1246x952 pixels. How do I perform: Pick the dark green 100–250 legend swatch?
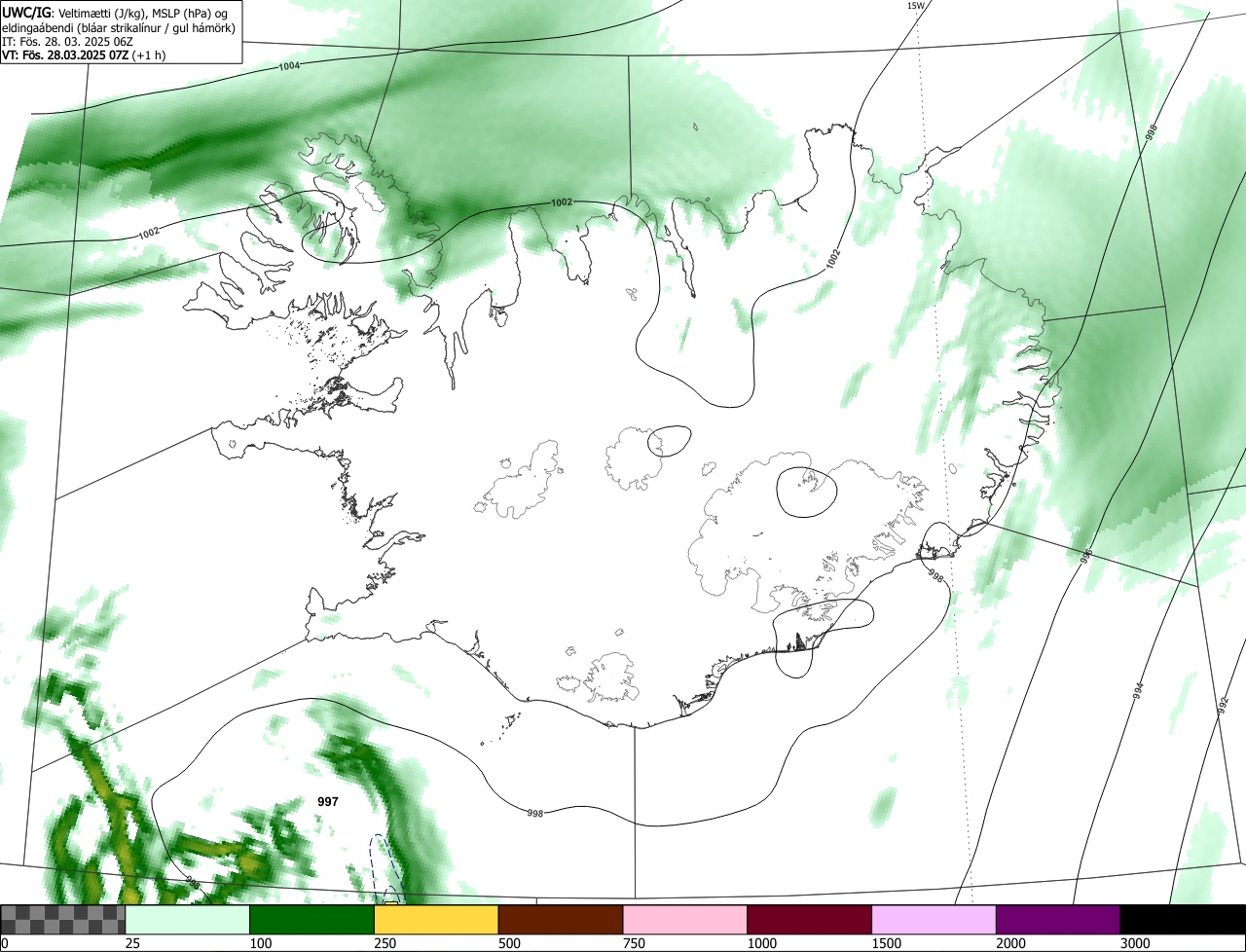pos(312,919)
